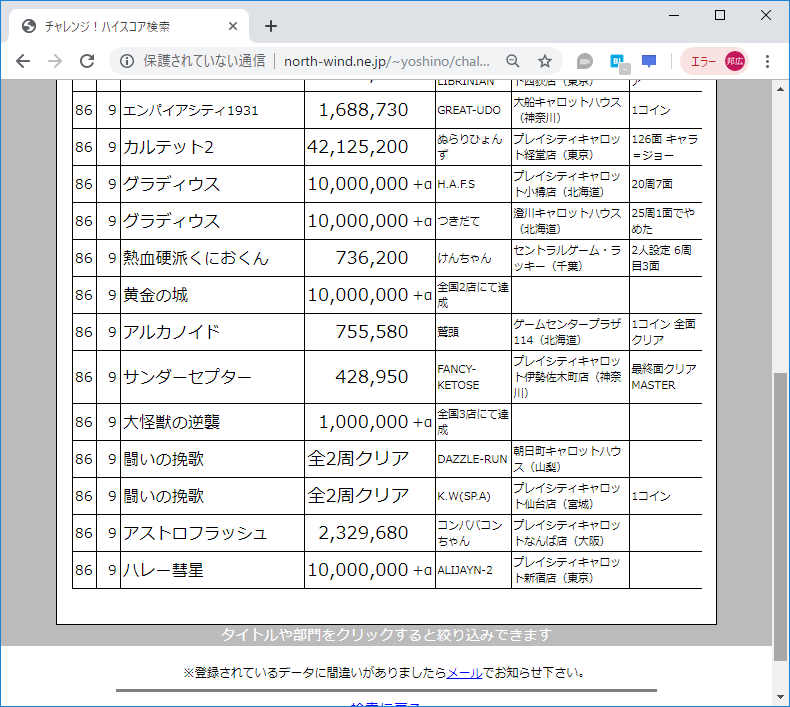Click player name FANCY-KETOSE
Viewport: 790px width, 707px height.
(x=458, y=377)
